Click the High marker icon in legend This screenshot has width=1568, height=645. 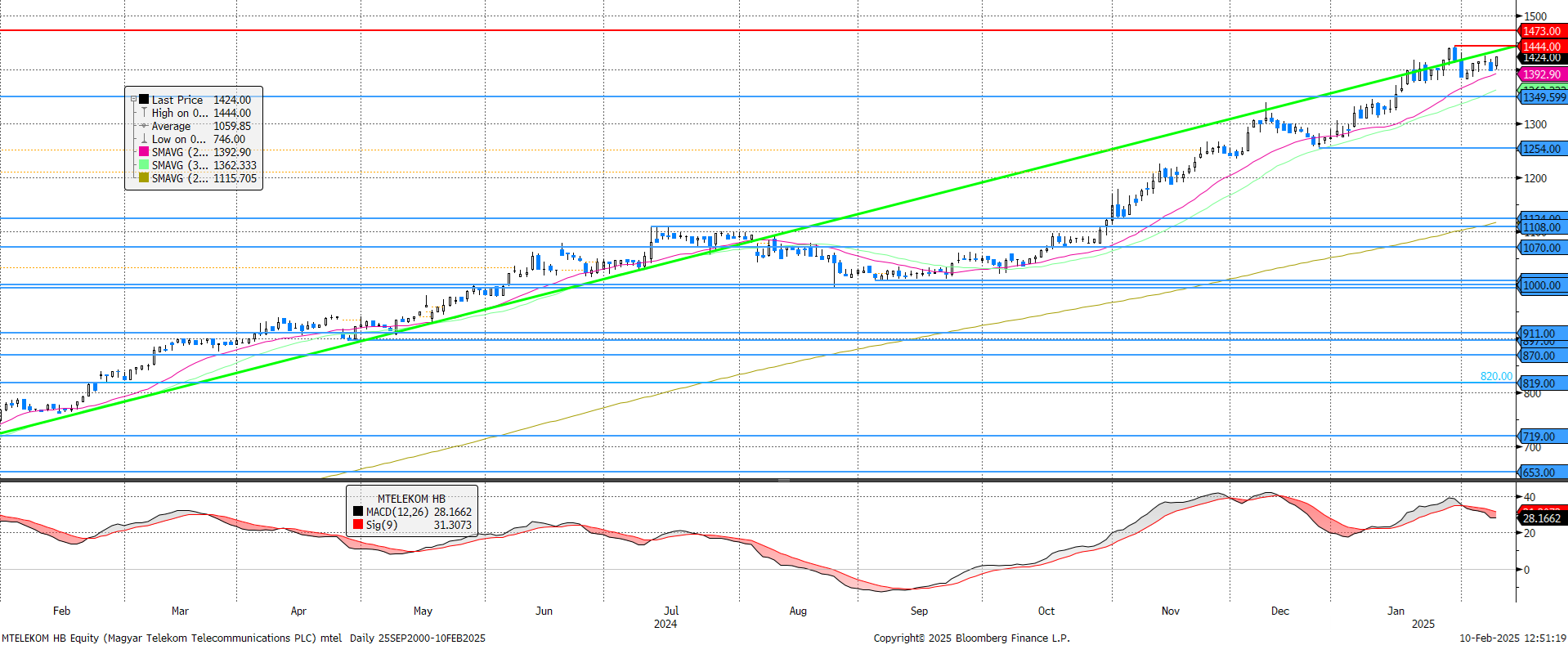(144, 113)
